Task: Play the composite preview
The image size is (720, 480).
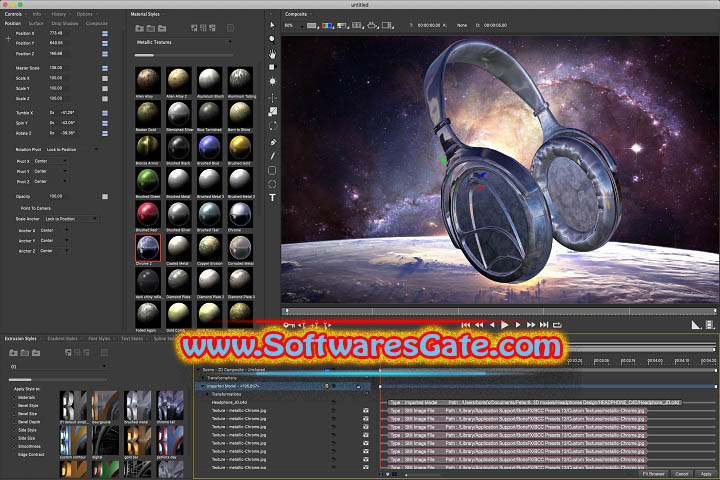Action: 505,325
